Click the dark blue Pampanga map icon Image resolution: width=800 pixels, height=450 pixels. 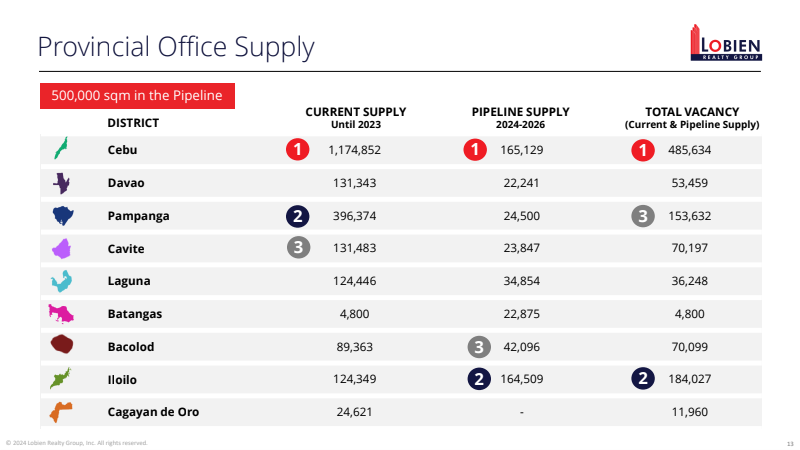[63, 216]
